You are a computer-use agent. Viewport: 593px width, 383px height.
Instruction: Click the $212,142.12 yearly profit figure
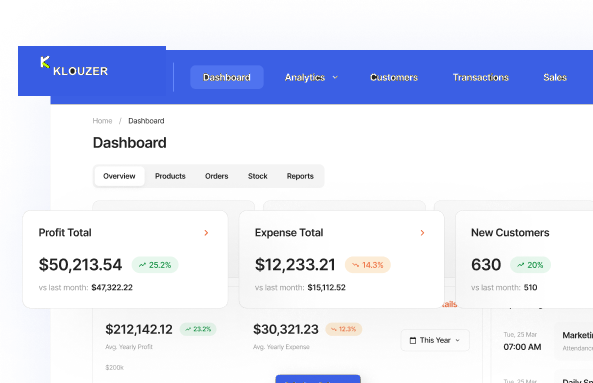[x=139, y=329]
